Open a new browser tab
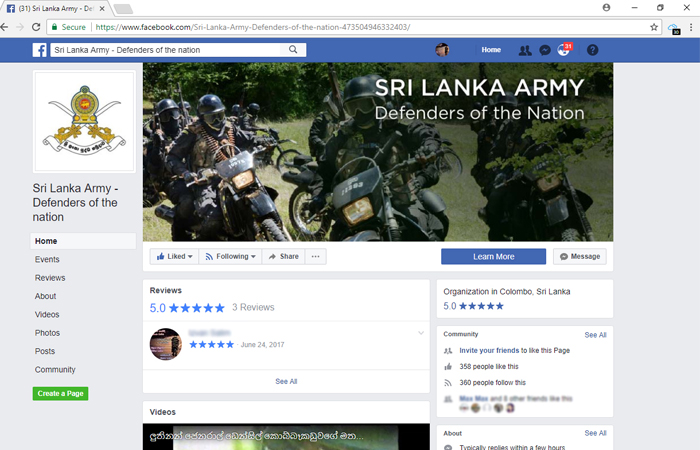This screenshot has height=450, width=700. pos(123,8)
